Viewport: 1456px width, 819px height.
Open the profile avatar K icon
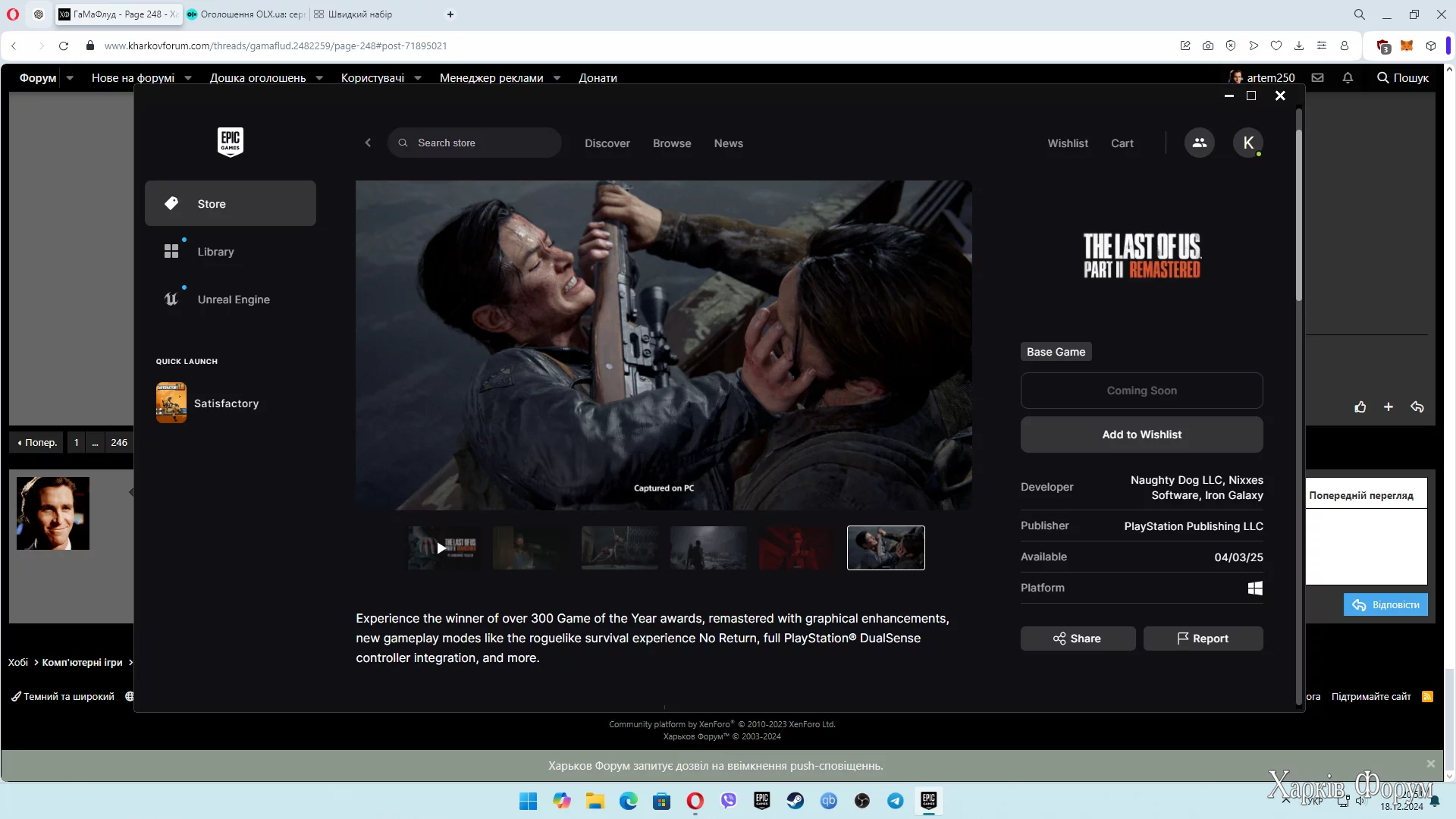tap(1247, 143)
